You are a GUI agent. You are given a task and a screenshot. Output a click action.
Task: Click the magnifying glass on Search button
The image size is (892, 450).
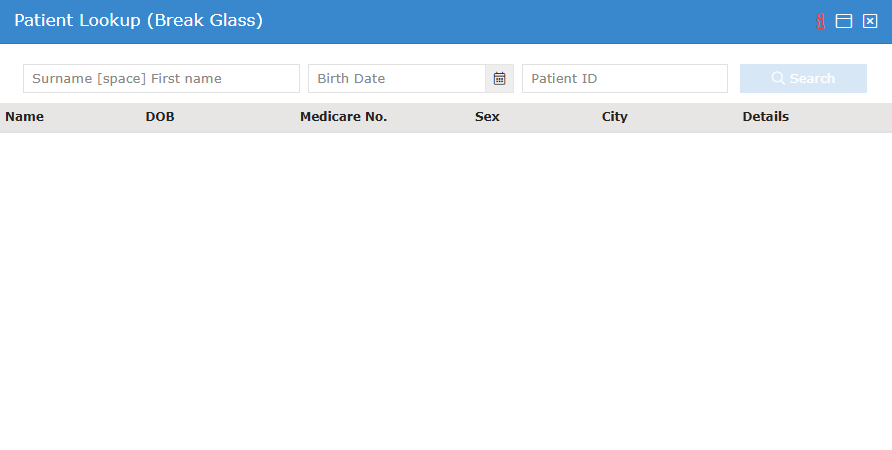pyautogui.click(x=778, y=79)
